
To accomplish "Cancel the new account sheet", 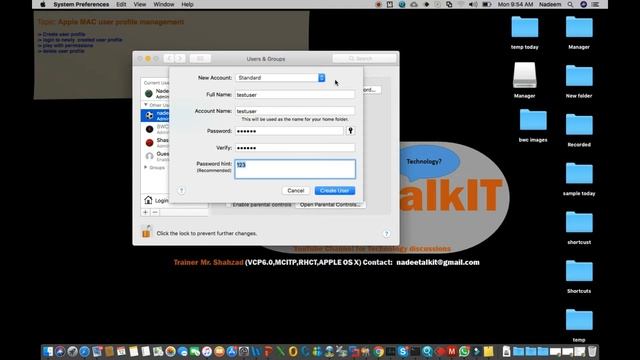I will [x=296, y=191].
